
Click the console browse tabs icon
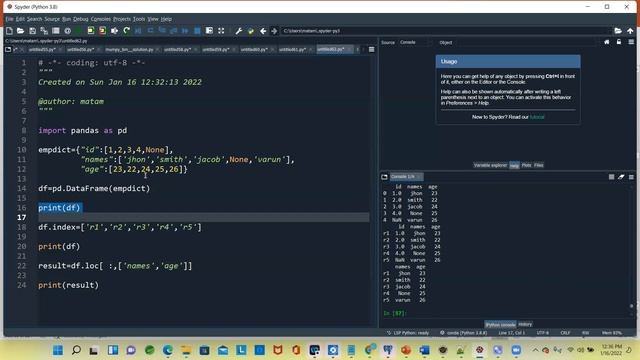click(x=384, y=177)
